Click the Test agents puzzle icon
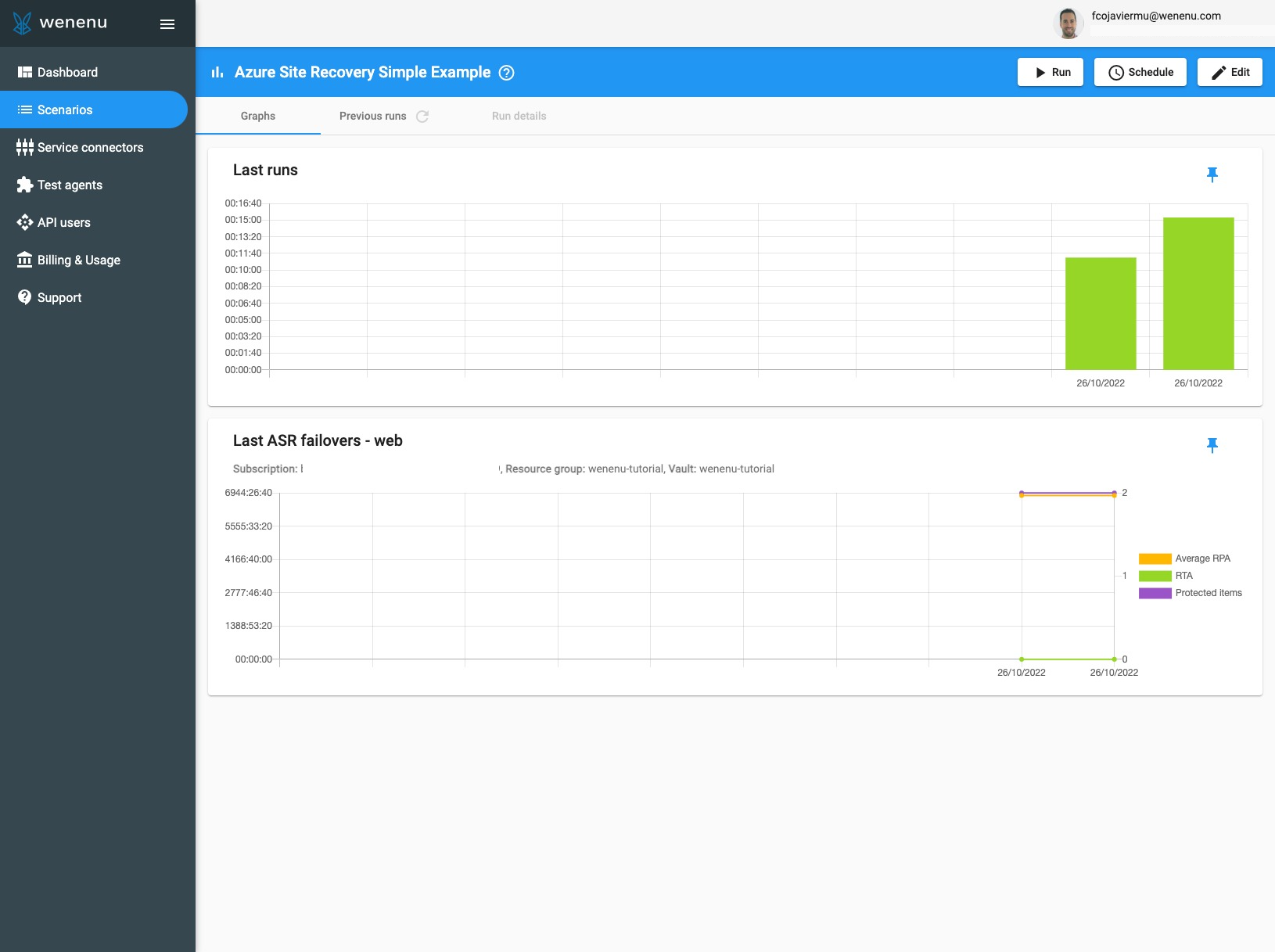This screenshot has width=1275, height=952. coord(25,185)
